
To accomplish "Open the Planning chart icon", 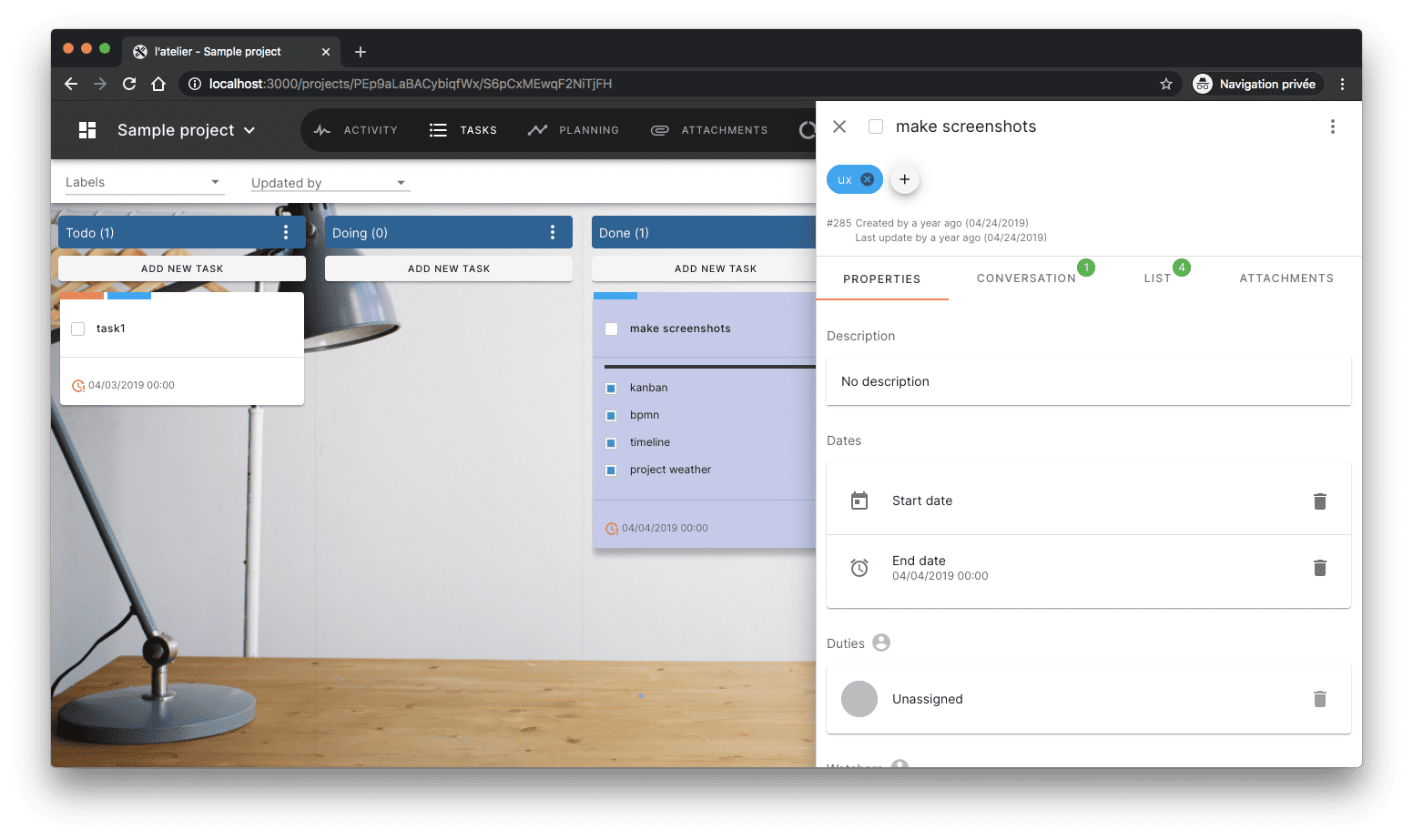I will (537, 130).
